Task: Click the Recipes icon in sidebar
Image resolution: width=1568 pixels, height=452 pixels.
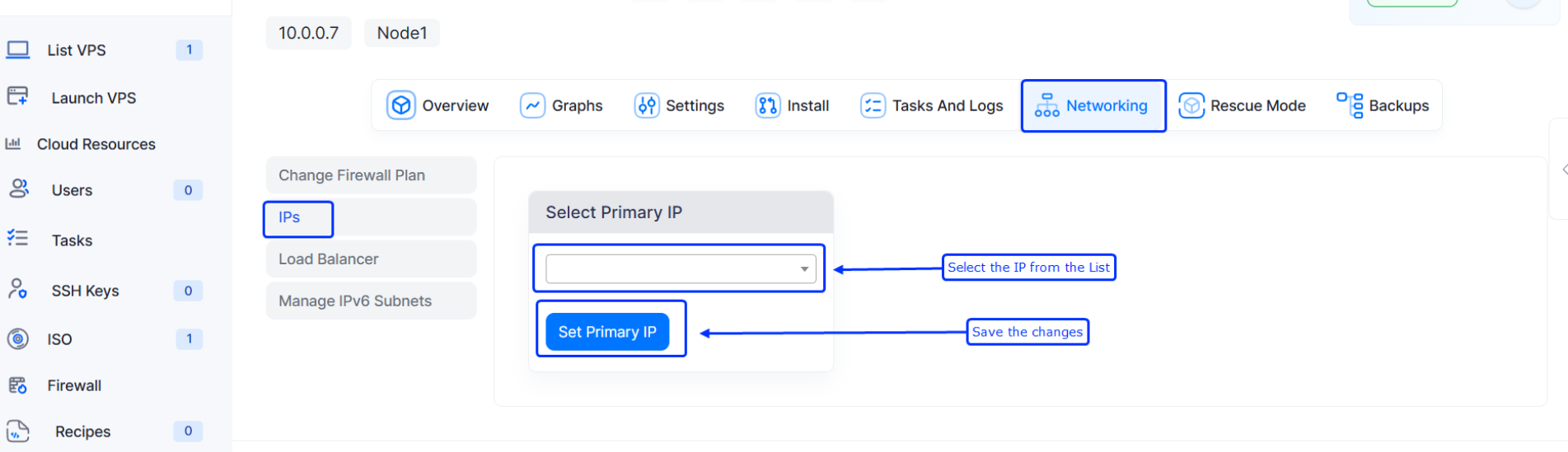Action: (x=18, y=431)
